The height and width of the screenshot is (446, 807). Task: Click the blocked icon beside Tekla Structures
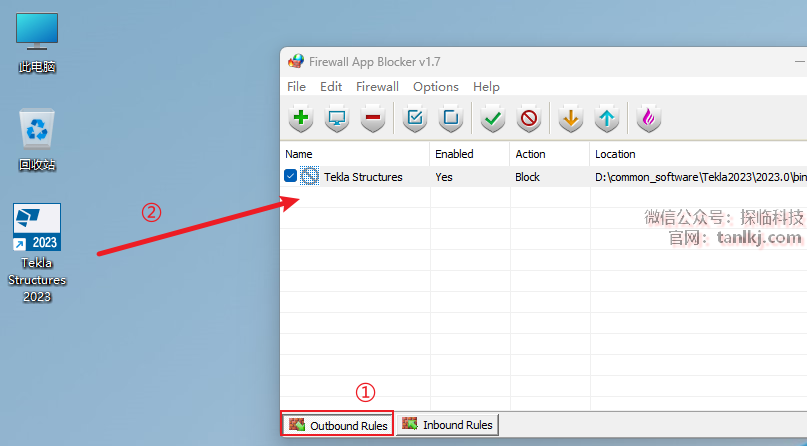309,176
